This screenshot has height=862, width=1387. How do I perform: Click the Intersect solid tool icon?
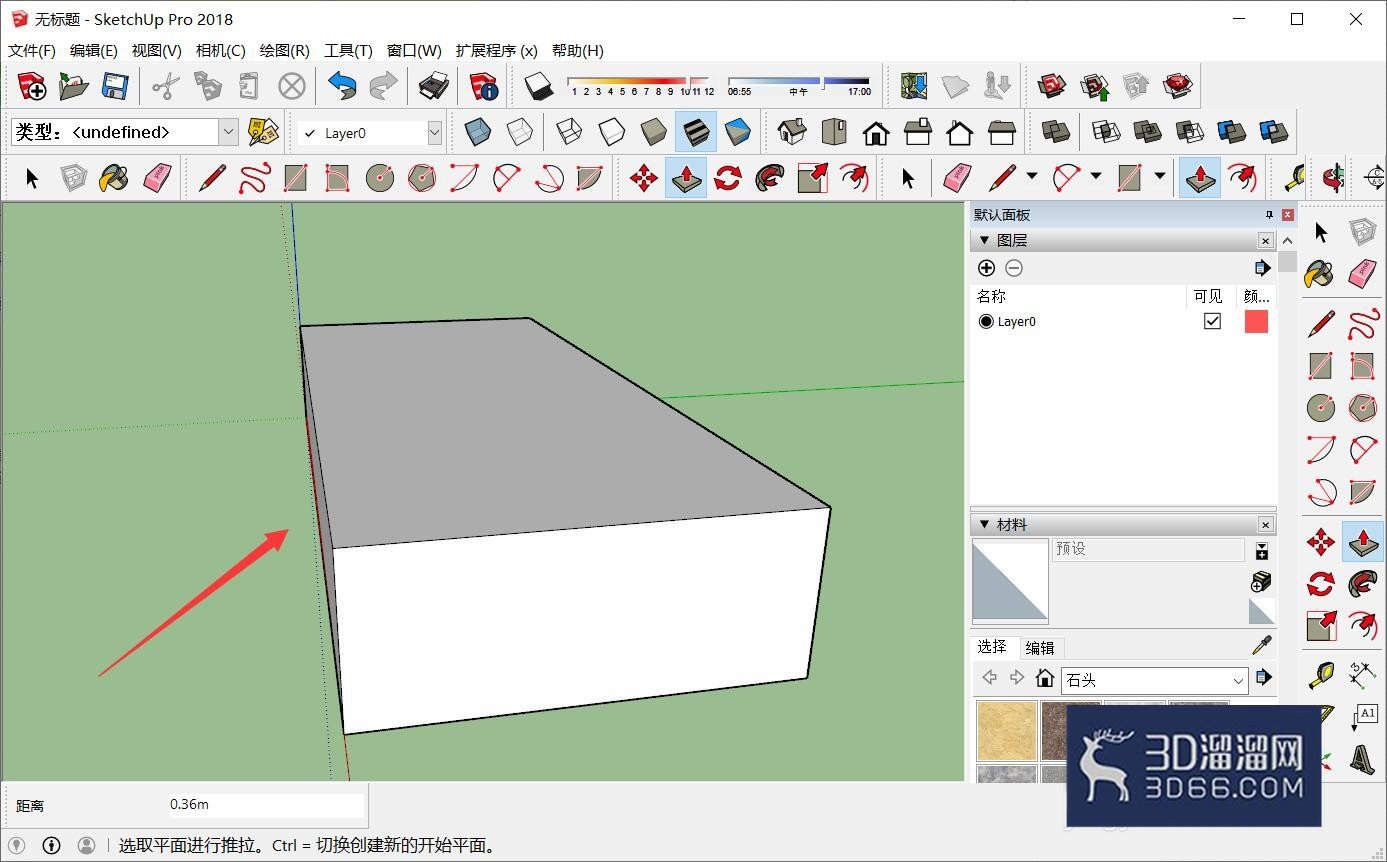click(x=1105, y=132)
